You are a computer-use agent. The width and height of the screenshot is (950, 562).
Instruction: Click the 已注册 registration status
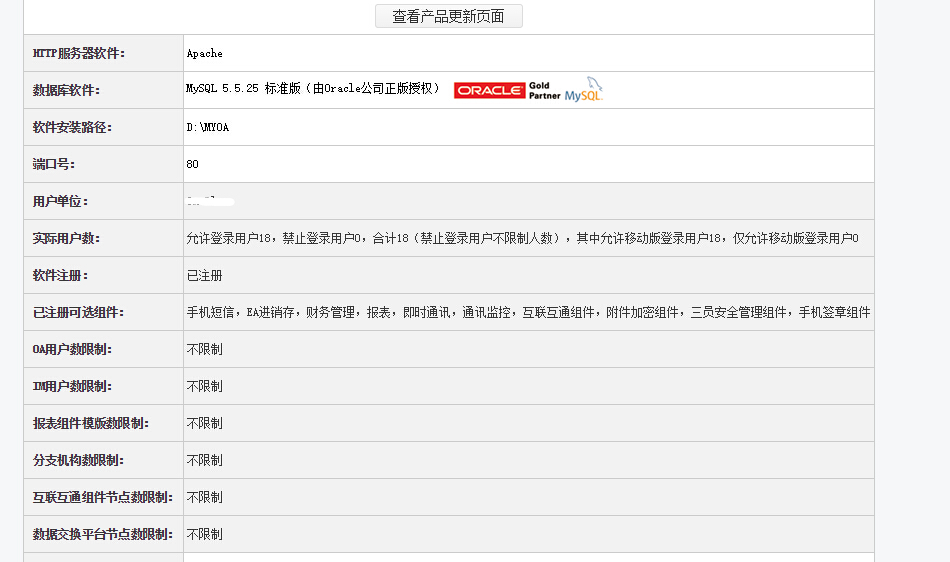click(x=204, y=275)
